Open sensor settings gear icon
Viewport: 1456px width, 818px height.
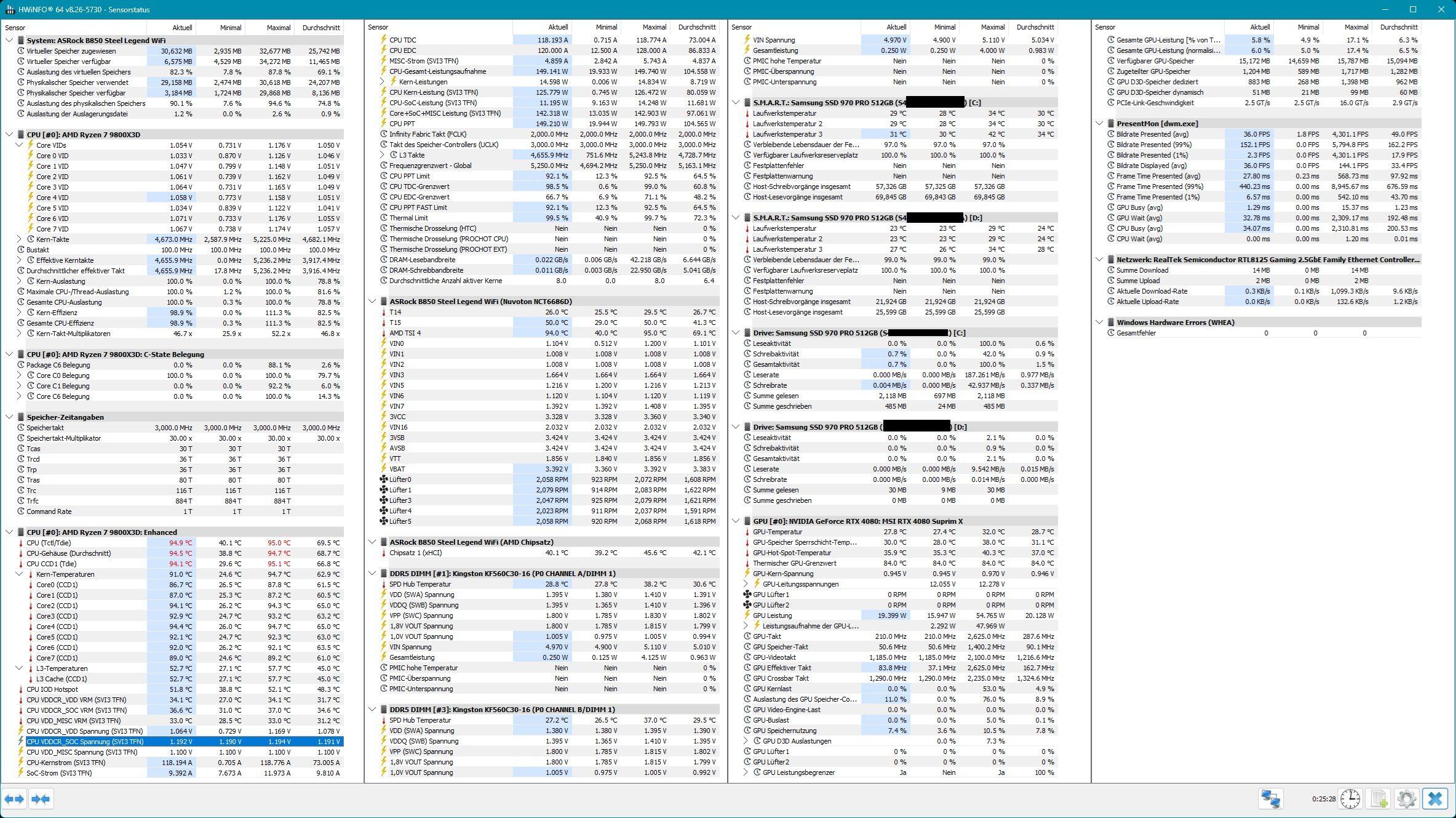1407,799
